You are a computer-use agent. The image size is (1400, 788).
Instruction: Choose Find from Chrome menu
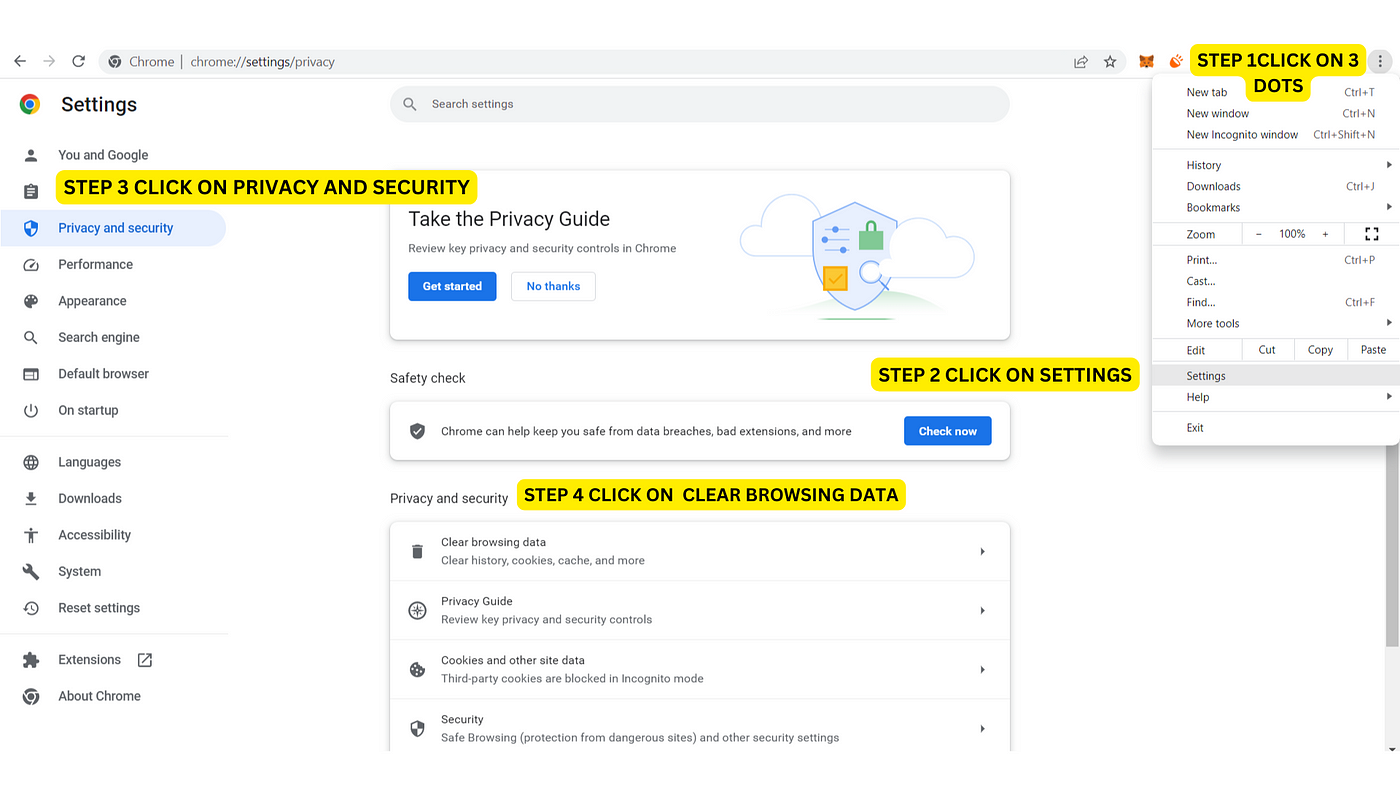1275,302
